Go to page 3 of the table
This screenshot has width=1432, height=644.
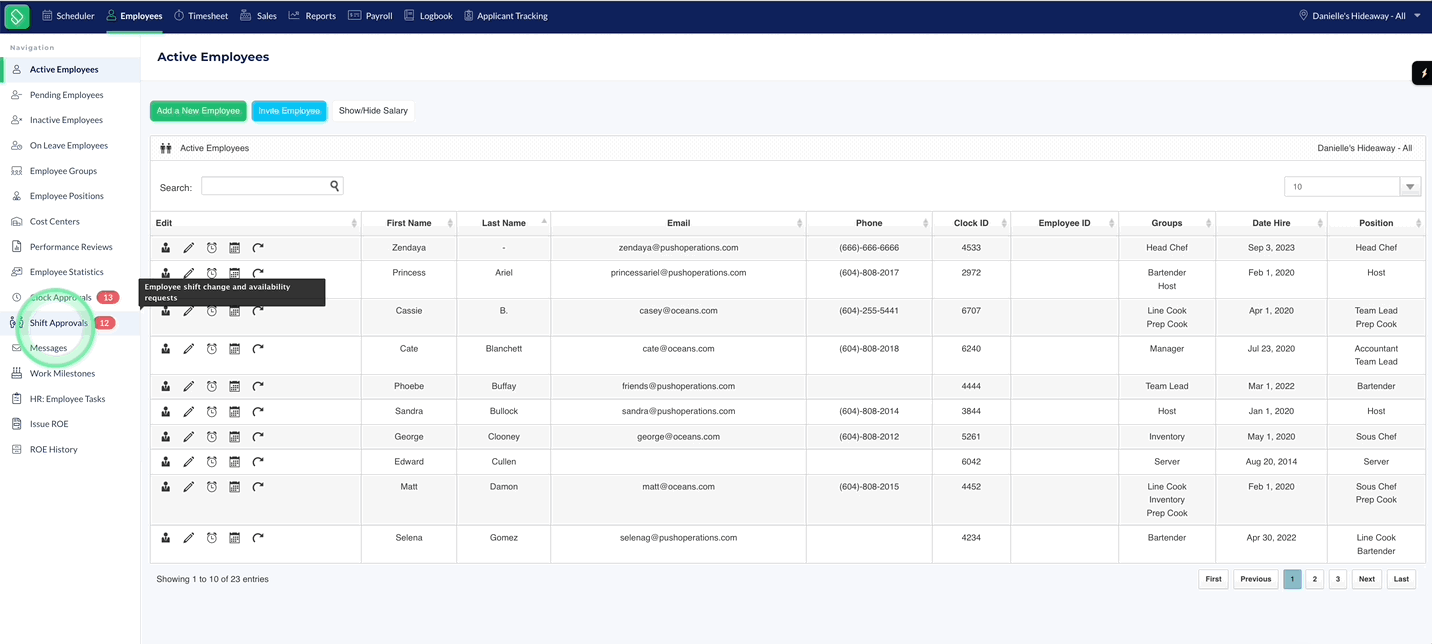1338,579
